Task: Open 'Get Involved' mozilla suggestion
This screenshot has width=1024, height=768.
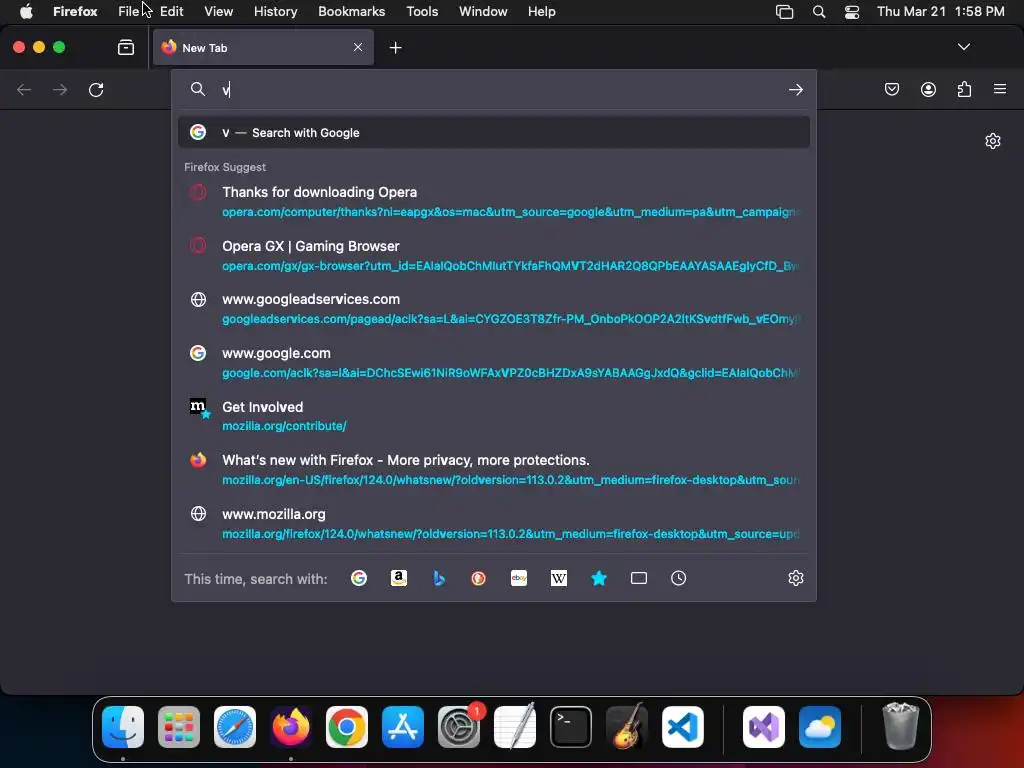Action: pyautogui.click(x=494, y=416)
